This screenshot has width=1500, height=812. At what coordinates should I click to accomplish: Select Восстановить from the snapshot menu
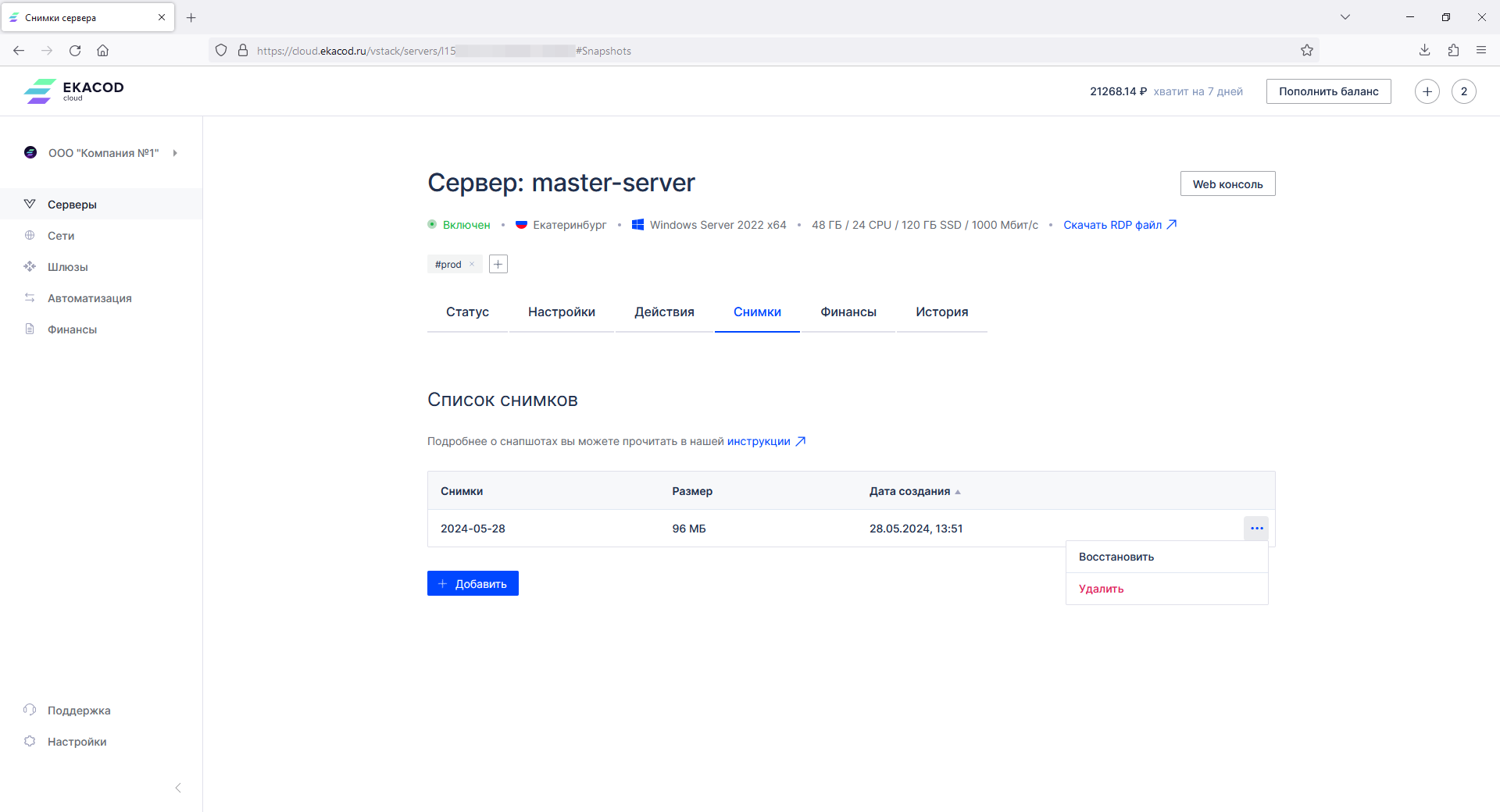[1116, 557]
